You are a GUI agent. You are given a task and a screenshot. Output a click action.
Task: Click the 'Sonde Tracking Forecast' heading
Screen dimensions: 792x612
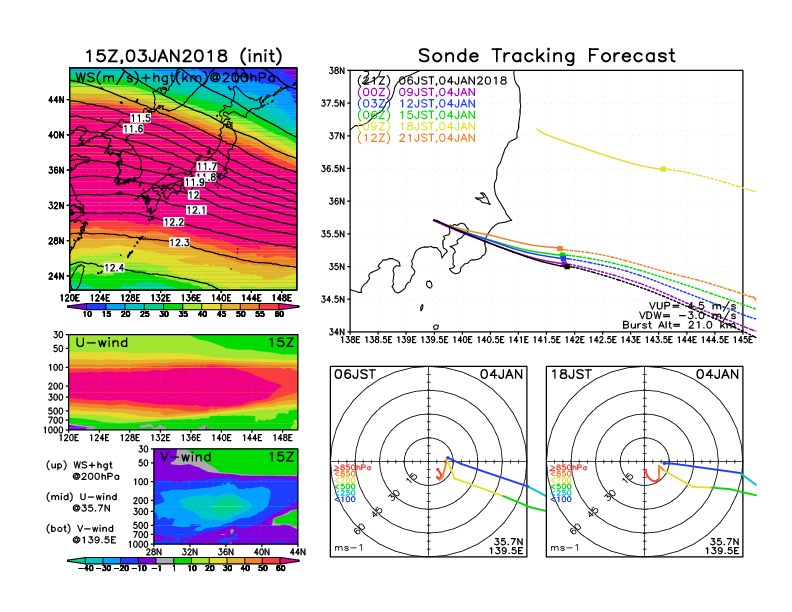pos(547,56)
